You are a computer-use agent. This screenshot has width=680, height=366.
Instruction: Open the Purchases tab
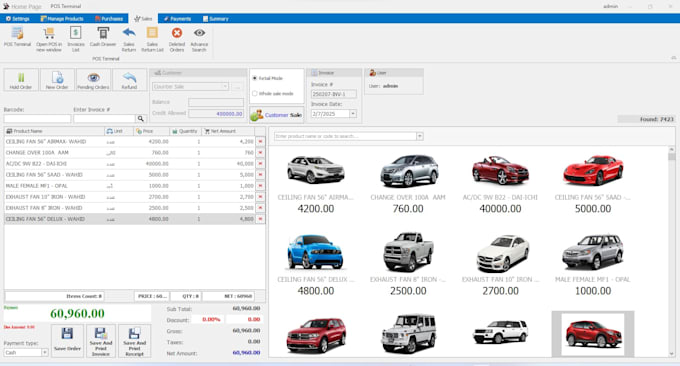point(109,19)
